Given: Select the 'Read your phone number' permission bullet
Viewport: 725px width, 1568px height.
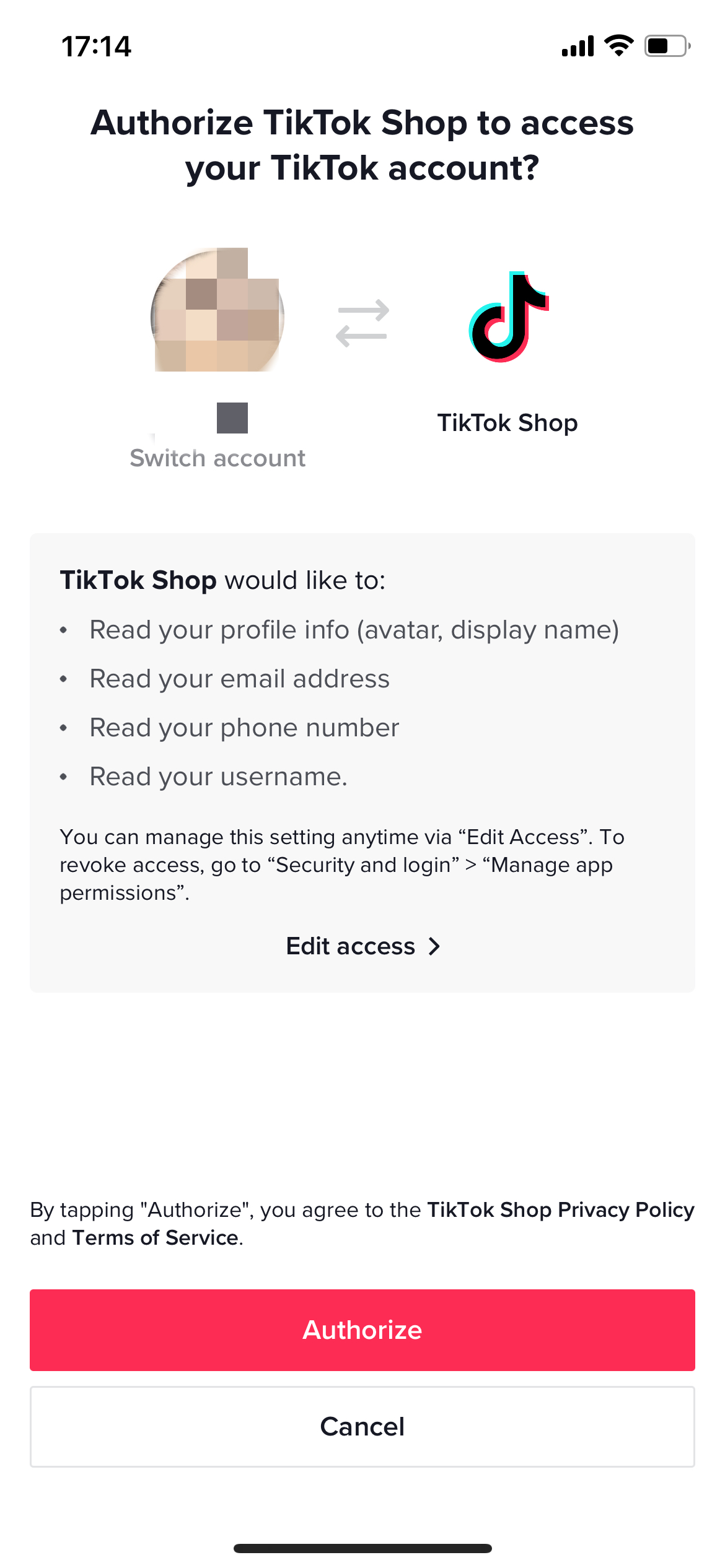Looking at the screenshot, I should [245, 727].
